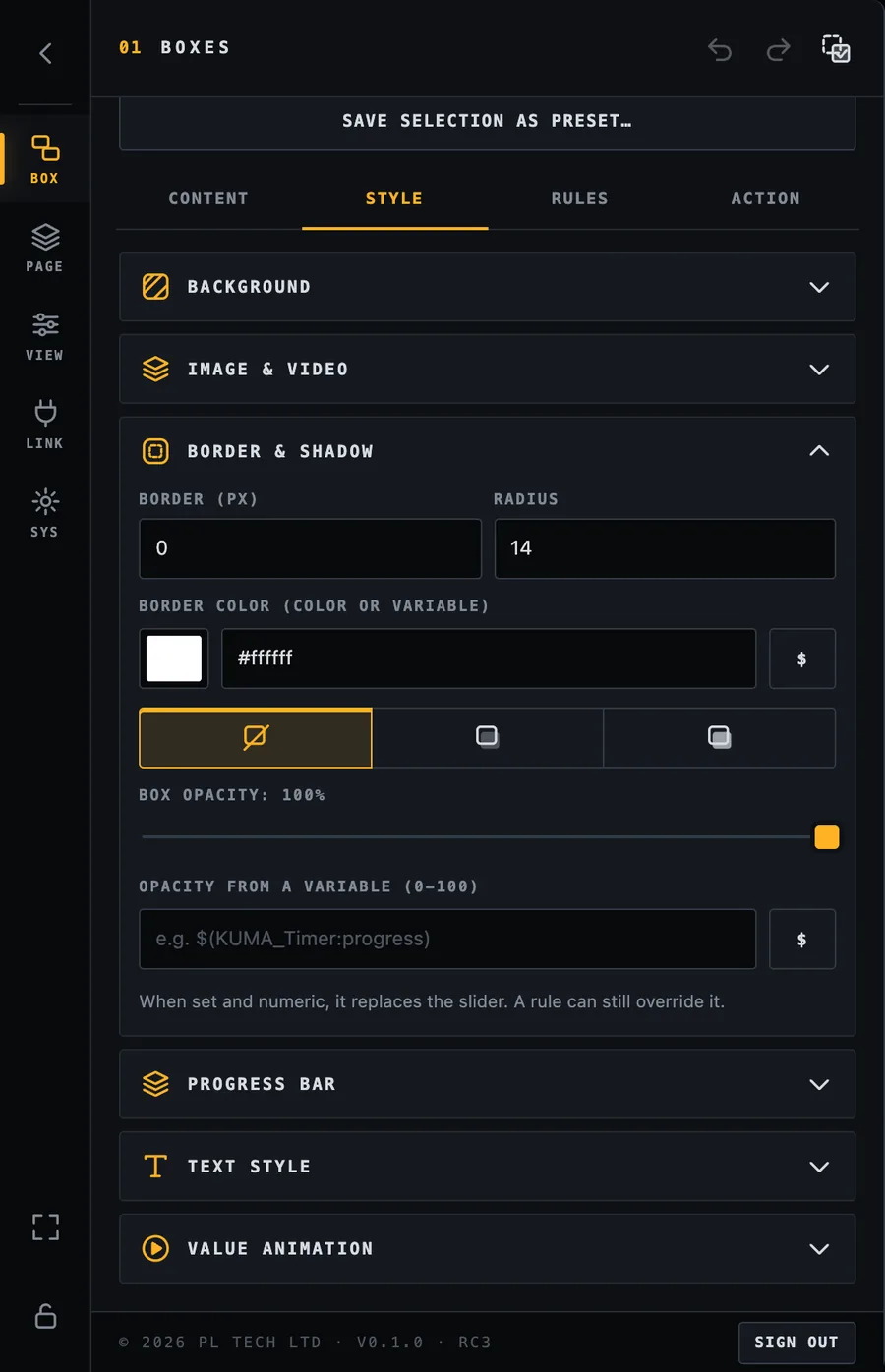Select the small shadow option
Screen dimensions: 885x1372
[x=488, y=737]
